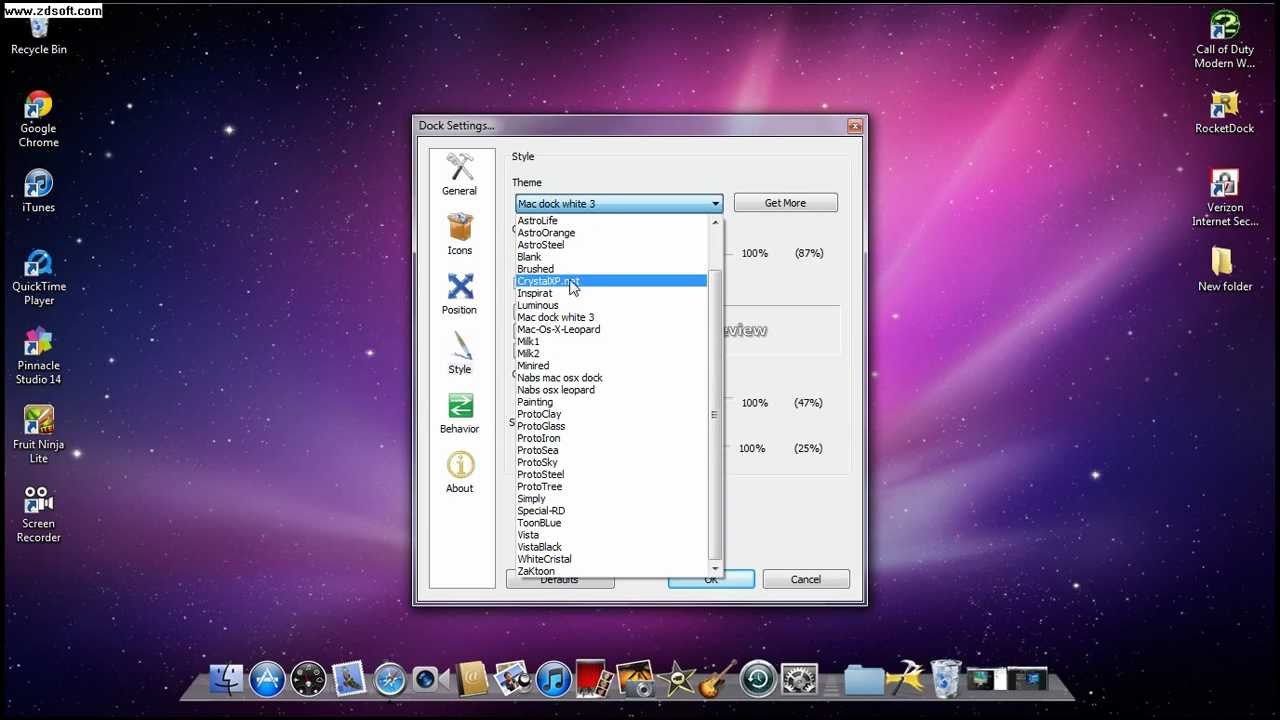
Task: Launch GarageBand guitar icon in dock
Action: tap(716, 680)
